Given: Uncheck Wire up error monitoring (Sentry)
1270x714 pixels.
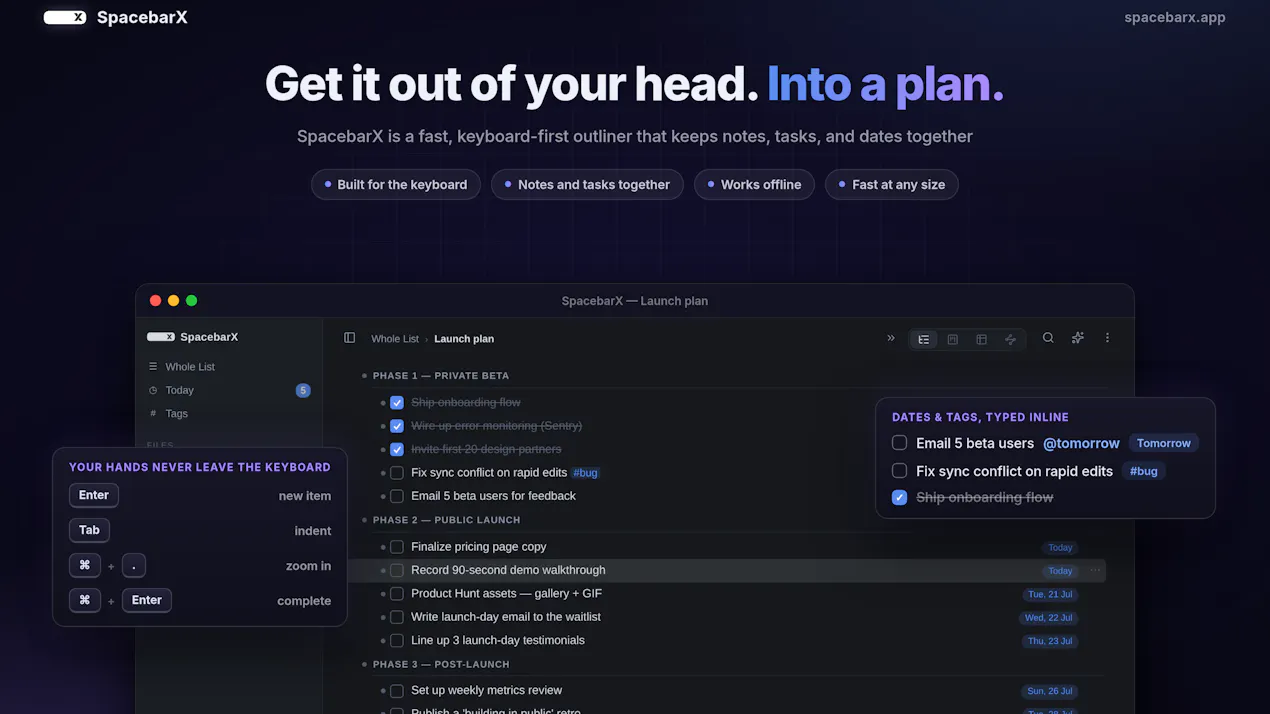Looking at the screenshot, I should tap(397, 426).
